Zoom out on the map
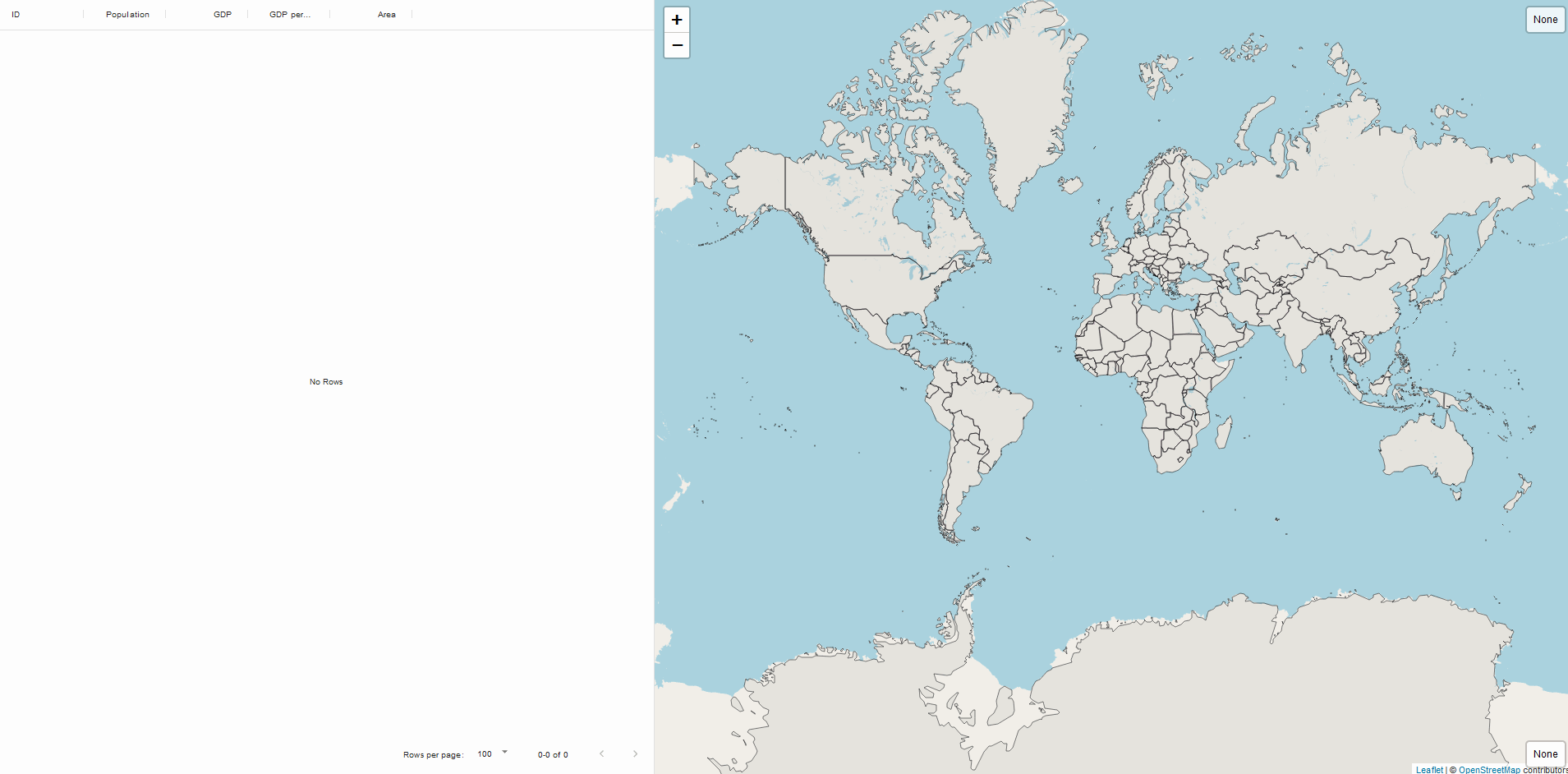Viewport: 1568px width, 774px height. (x=676, y=45)
